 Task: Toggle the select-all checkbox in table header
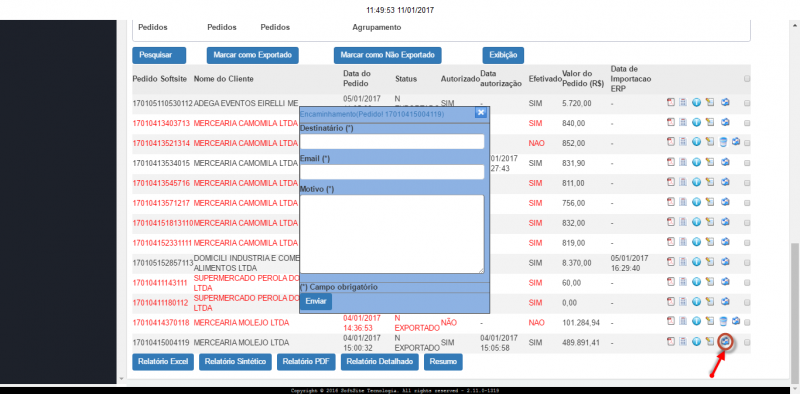(x=747, y=79)
